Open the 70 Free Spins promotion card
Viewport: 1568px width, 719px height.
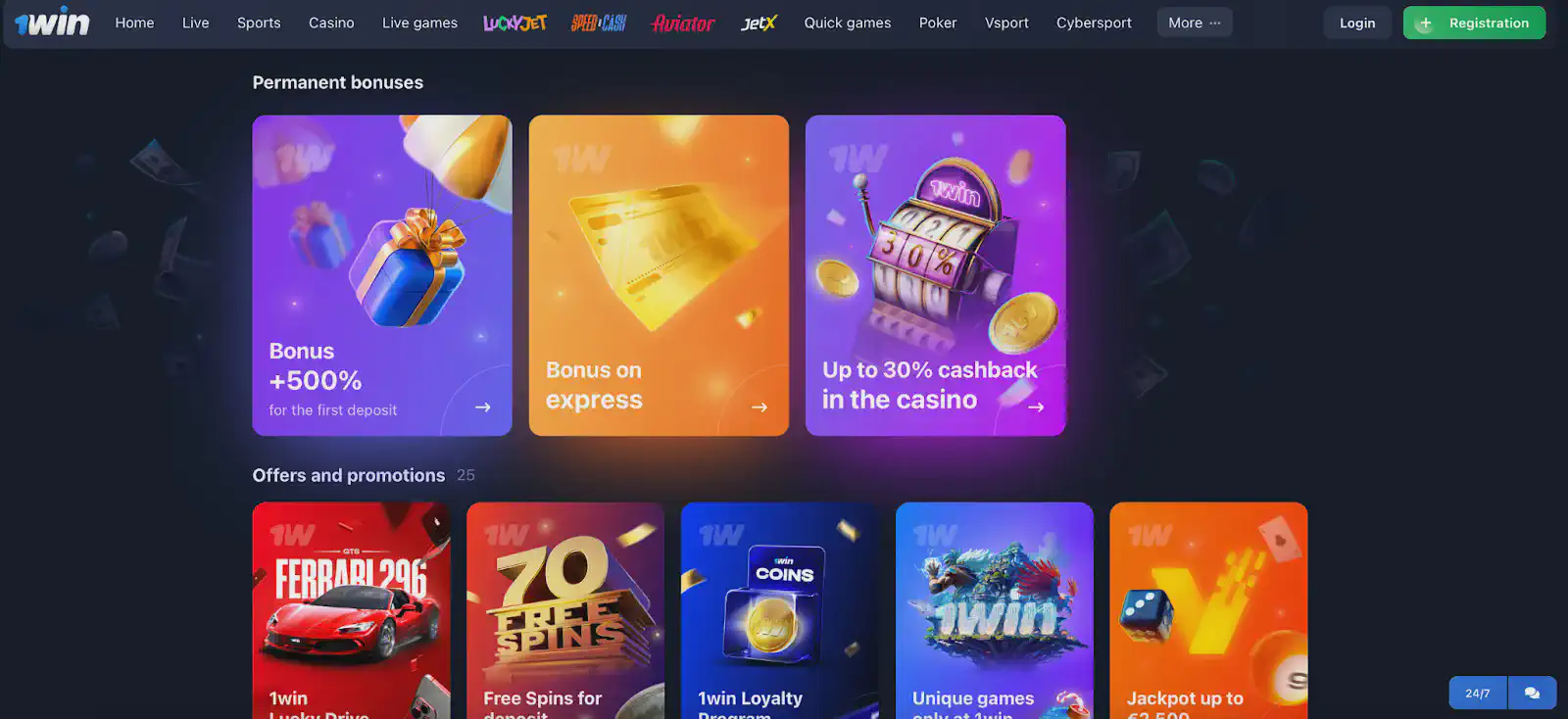(x=565, y=610)
